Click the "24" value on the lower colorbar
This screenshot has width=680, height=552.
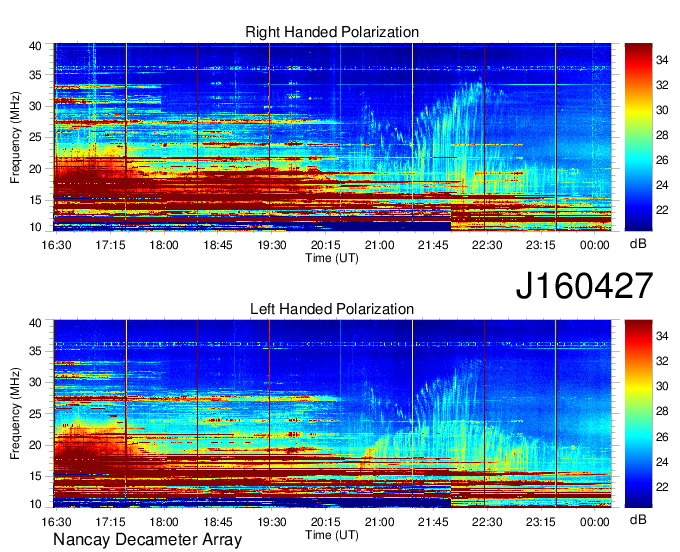tap(662, 462)
